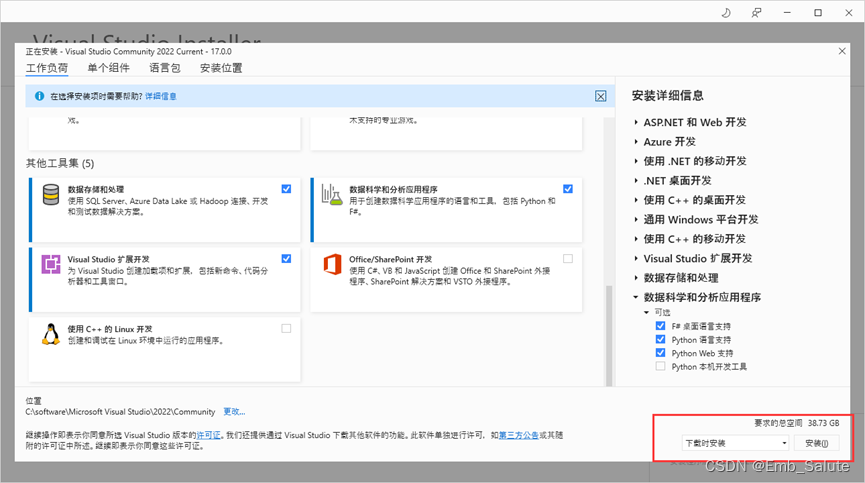Select the Office/SharePoint 开发 card title

coord(391,259)
